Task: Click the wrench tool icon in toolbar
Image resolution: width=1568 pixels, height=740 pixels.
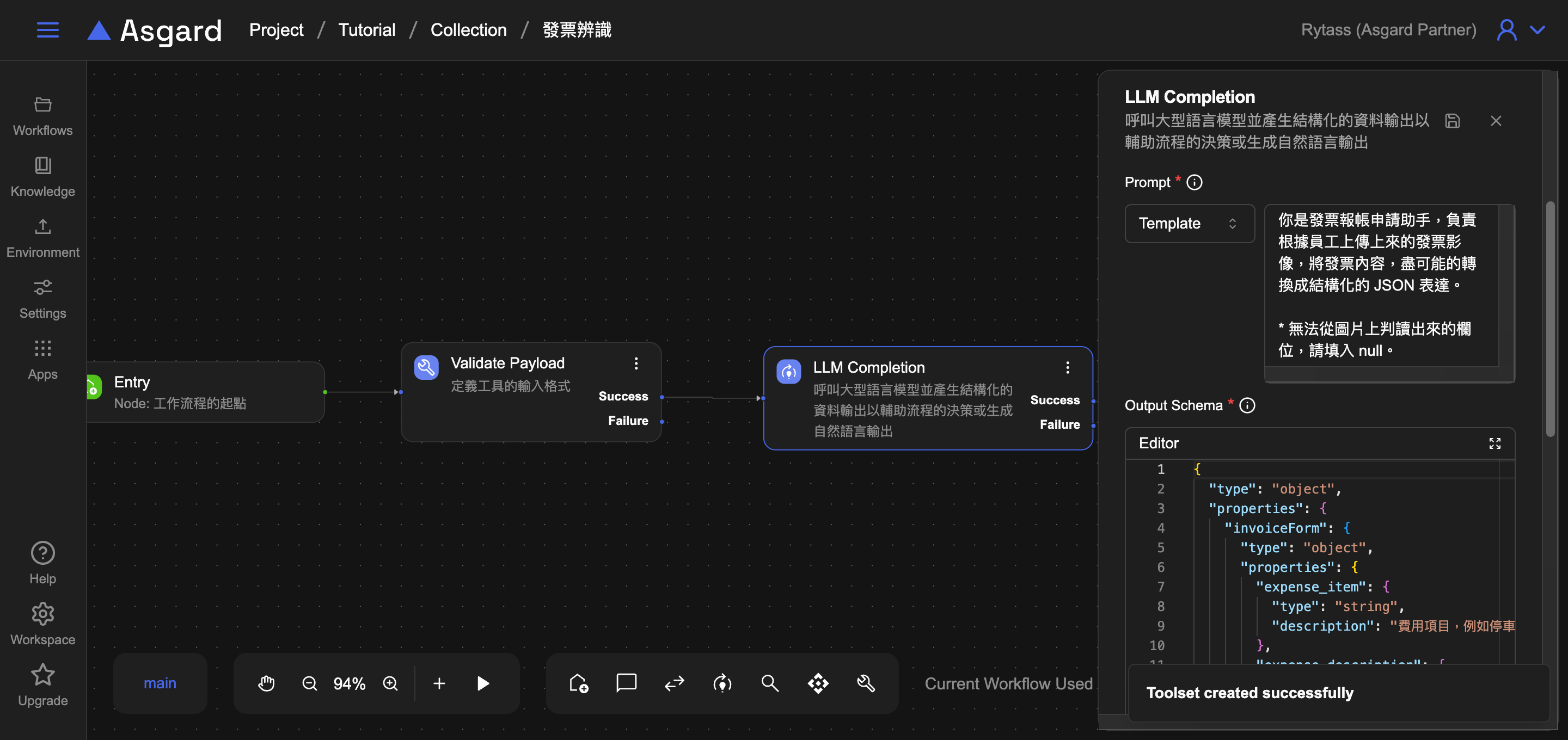Action: coord(866,683)
